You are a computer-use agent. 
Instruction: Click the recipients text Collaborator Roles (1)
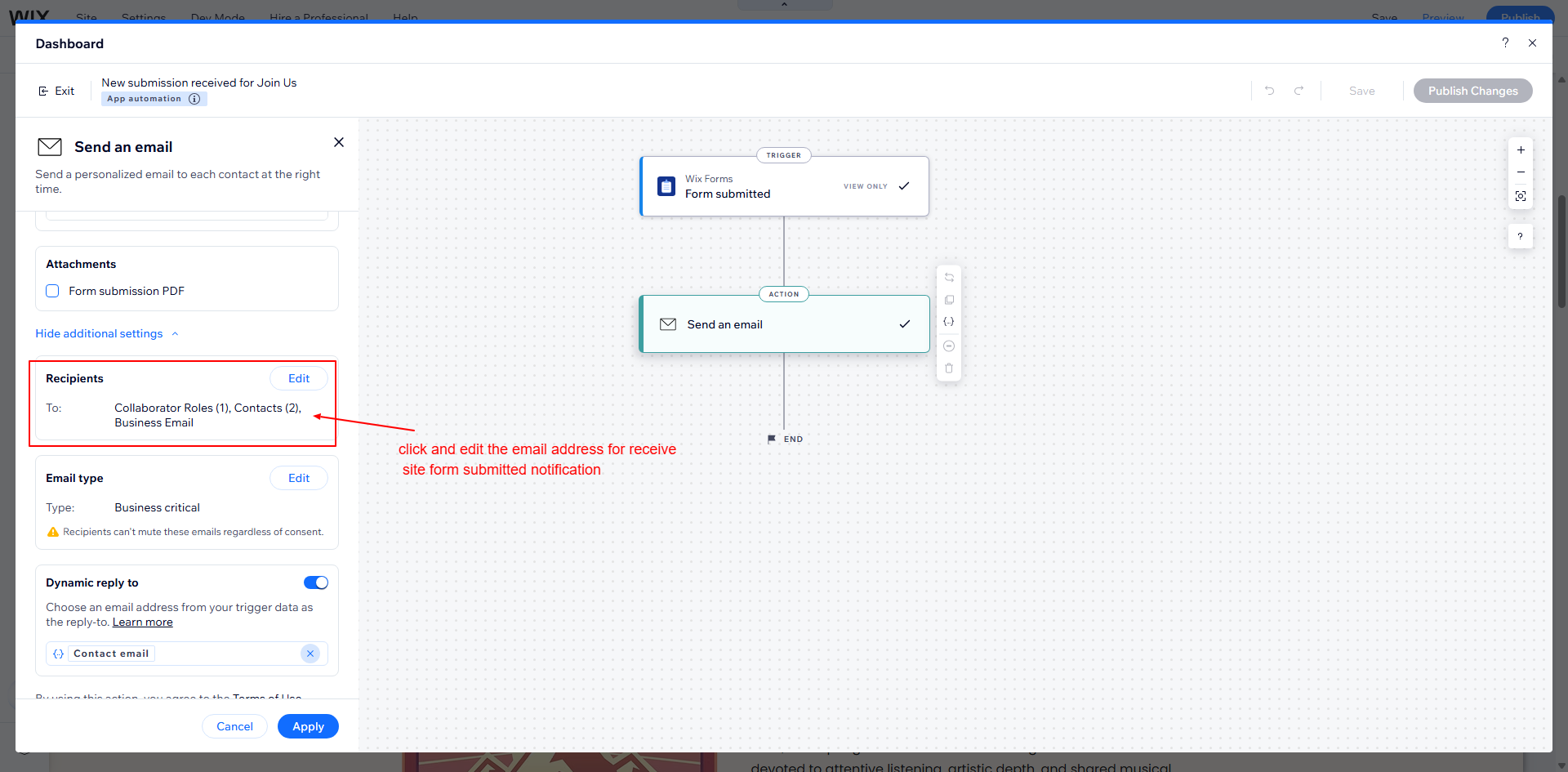[172, 408]
